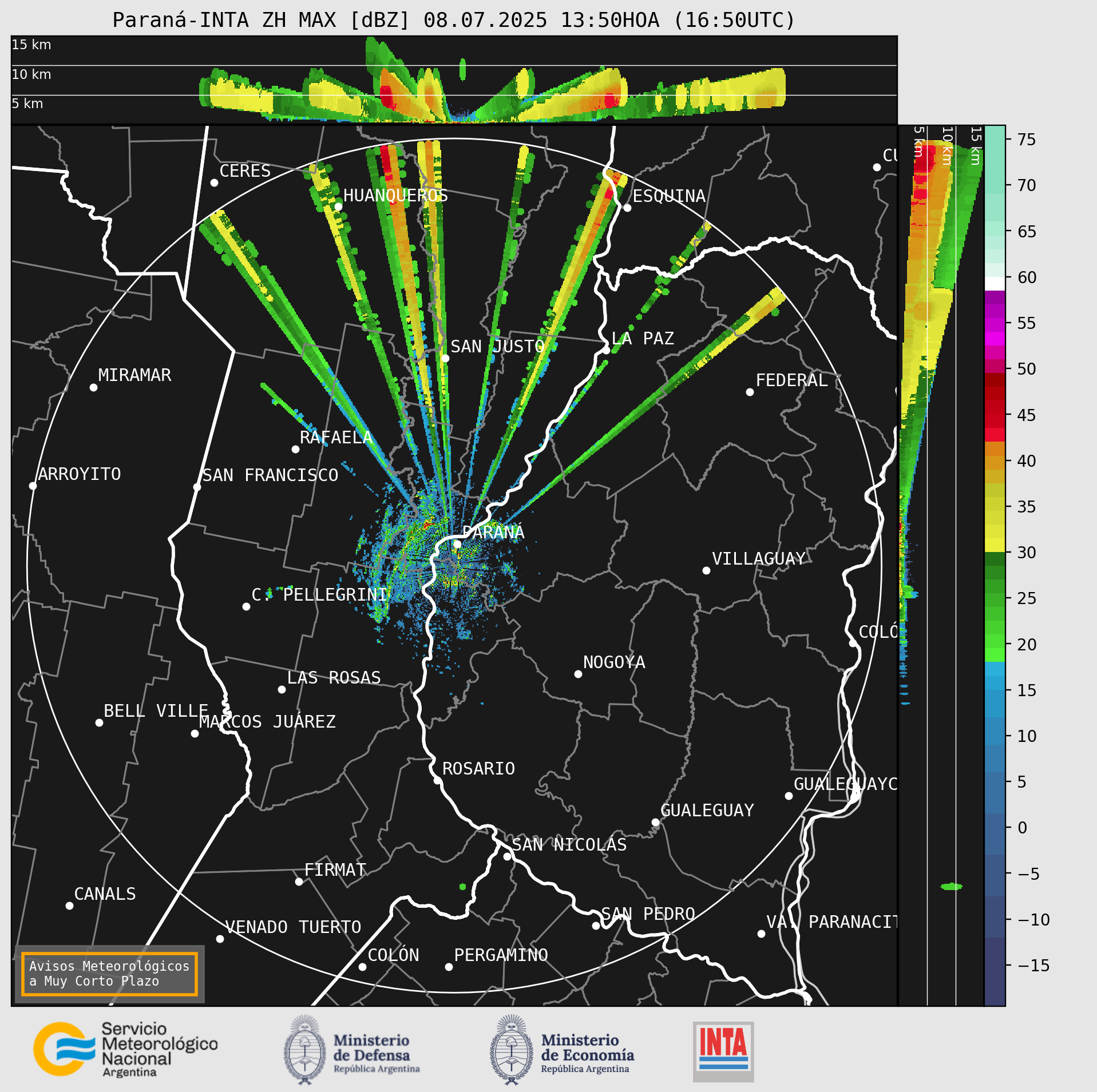Click the 75 dBZ scale label

point(1027,139)
